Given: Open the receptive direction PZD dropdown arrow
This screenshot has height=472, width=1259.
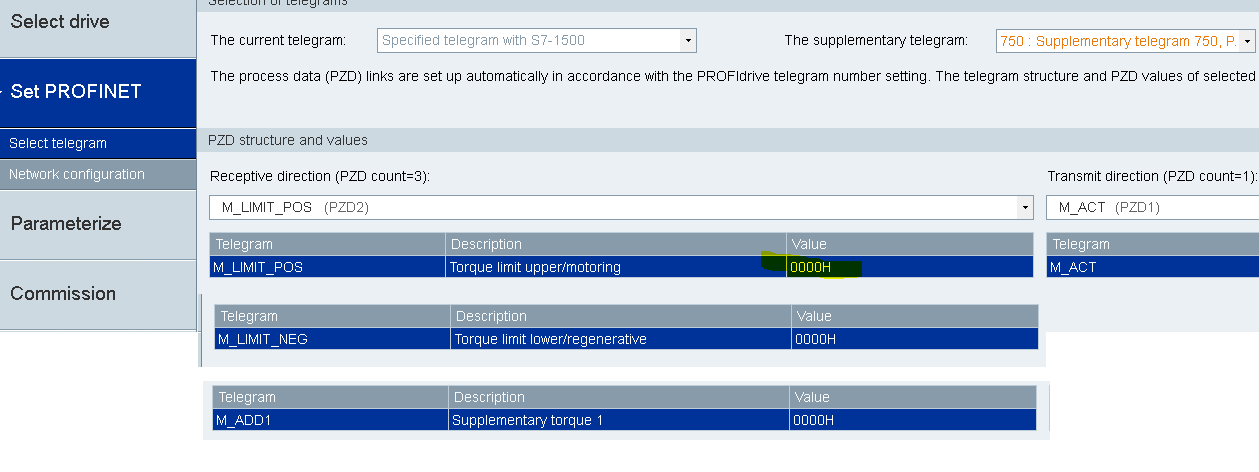Looking at the screenshot, I should [1024, 207].
